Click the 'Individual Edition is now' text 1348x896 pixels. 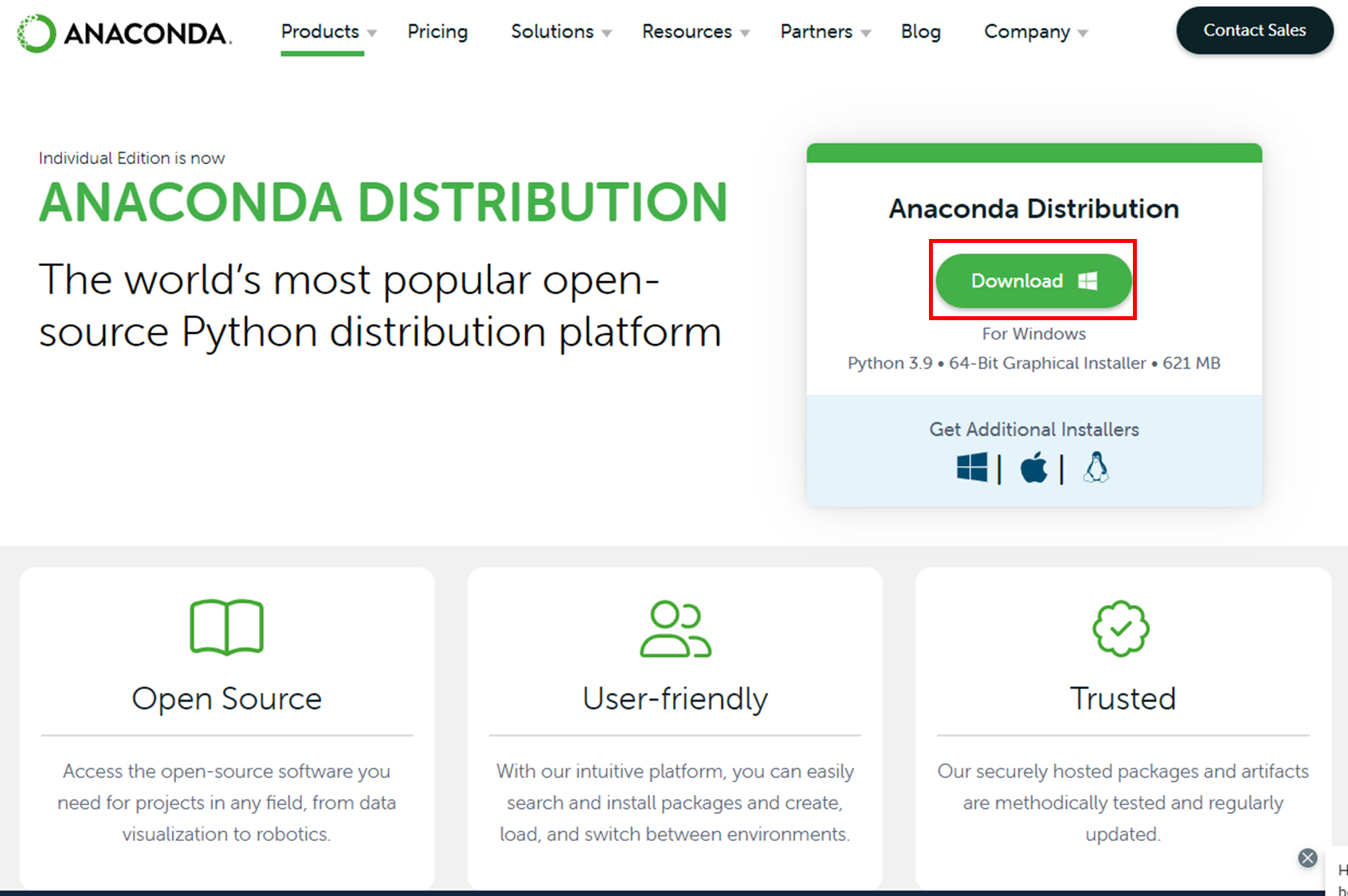tap(132, 158)
